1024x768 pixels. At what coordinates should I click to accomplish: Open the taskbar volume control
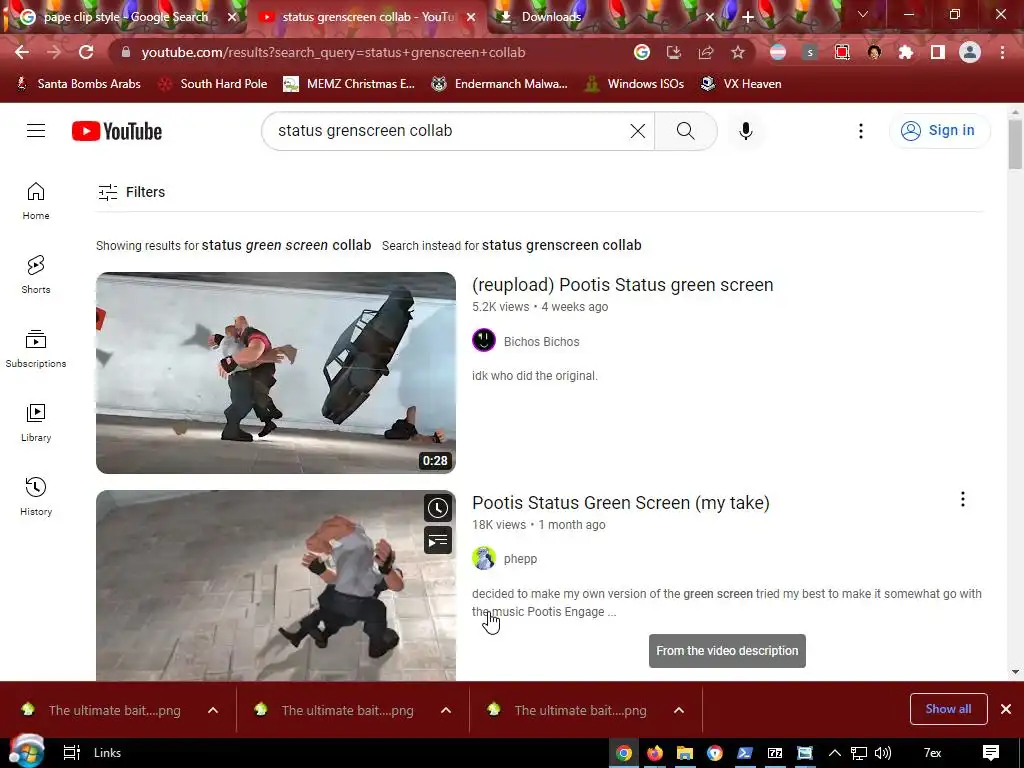(882, 753)
